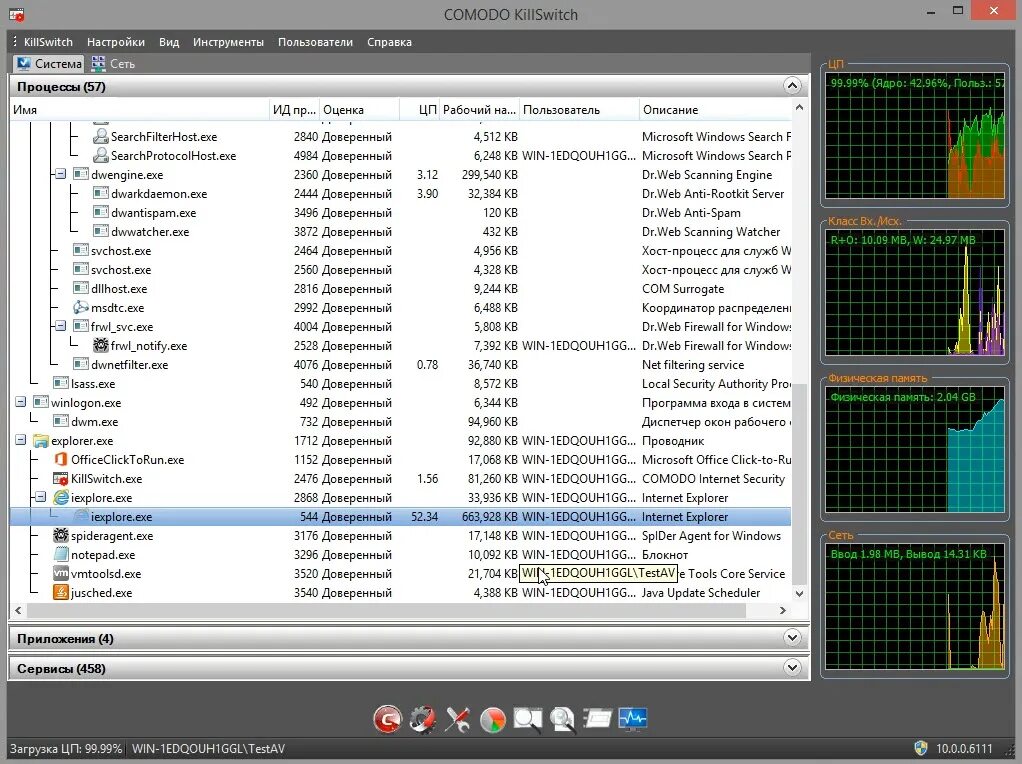Click the gear with red arrow icon
Image resolution: width=1022 pixels, height=764 pixels.
point(422,719)
